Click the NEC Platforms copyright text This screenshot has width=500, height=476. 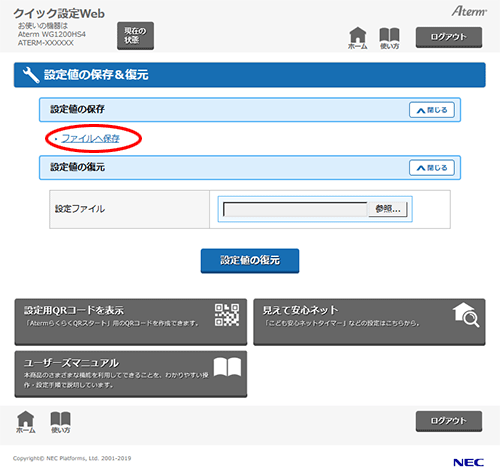pyautogui.click(x=72, y=458)
